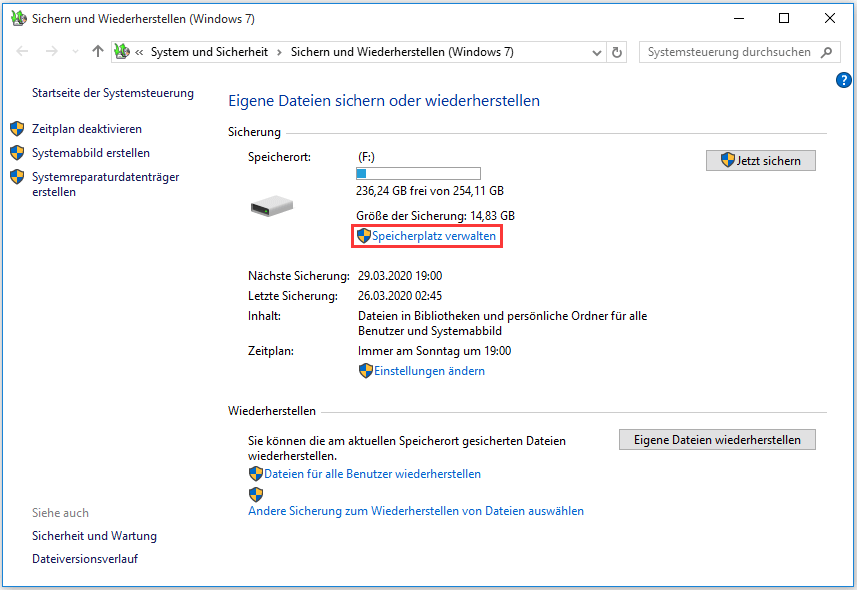Click the search magnifier icon
The image size is (857, 590).
coord(827,52)
